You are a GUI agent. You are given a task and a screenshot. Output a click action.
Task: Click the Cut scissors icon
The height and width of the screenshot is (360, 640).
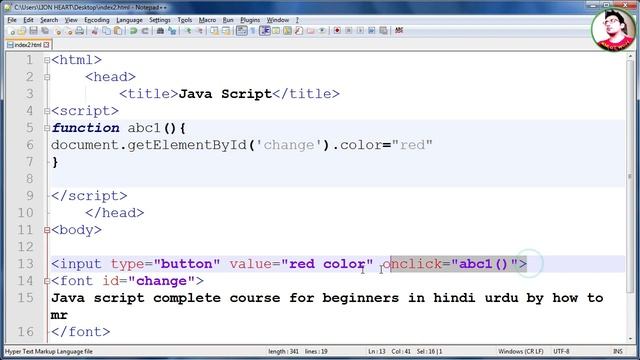pos(95,31)
